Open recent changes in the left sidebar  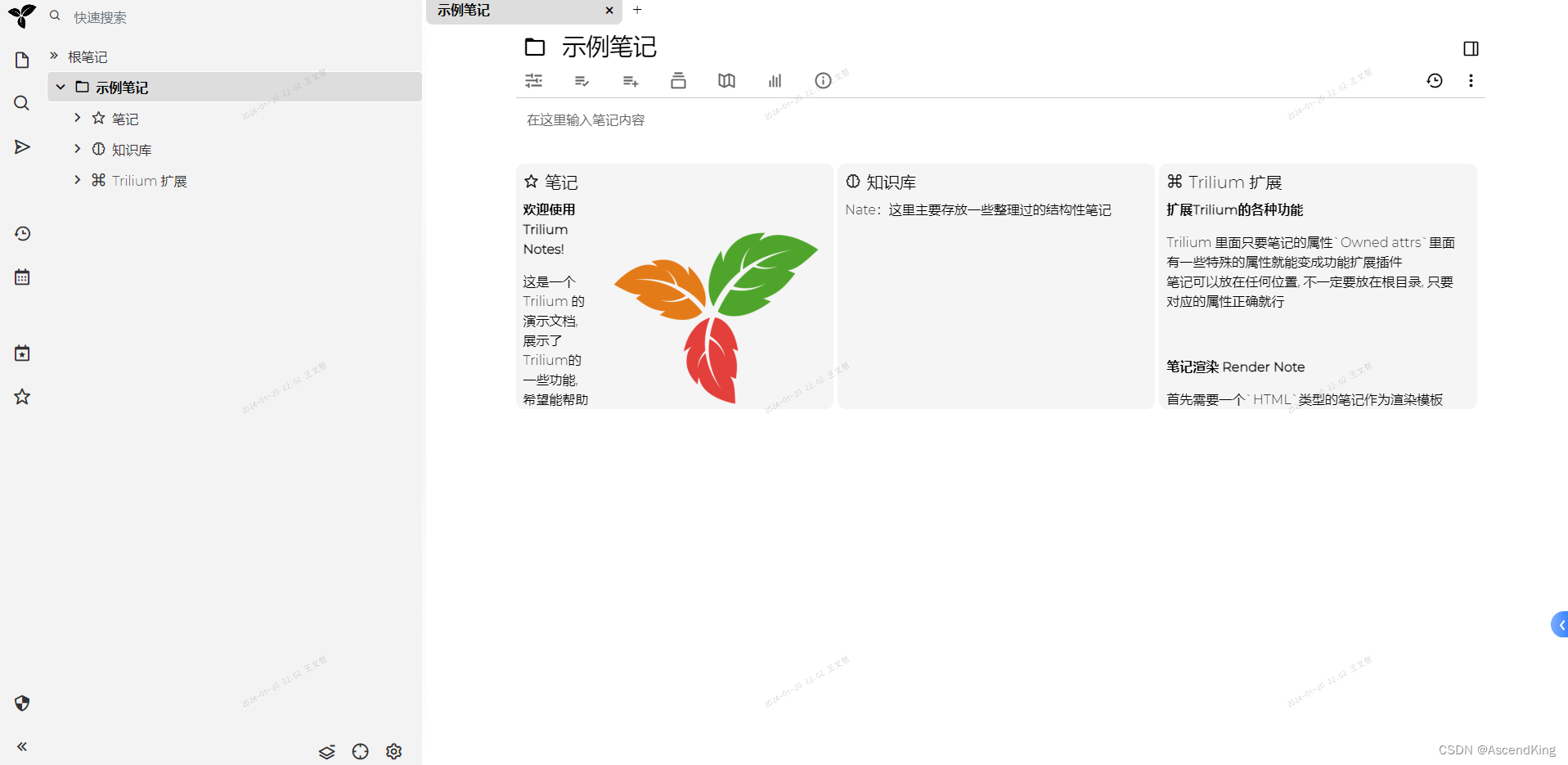point(22,233)
